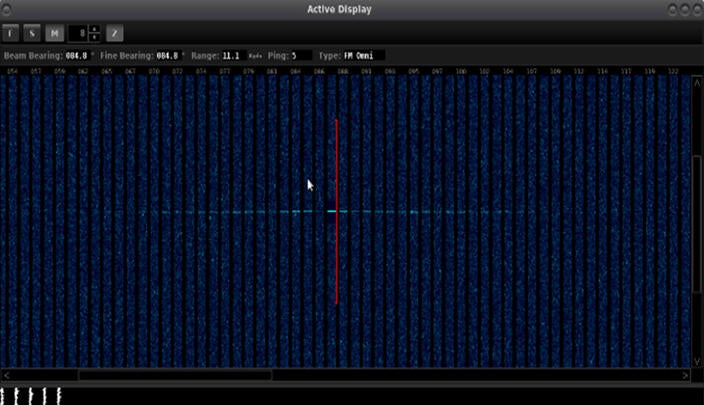Click the Z toolbar button
The height and width of the screenshot is (405, 704).
114,33
